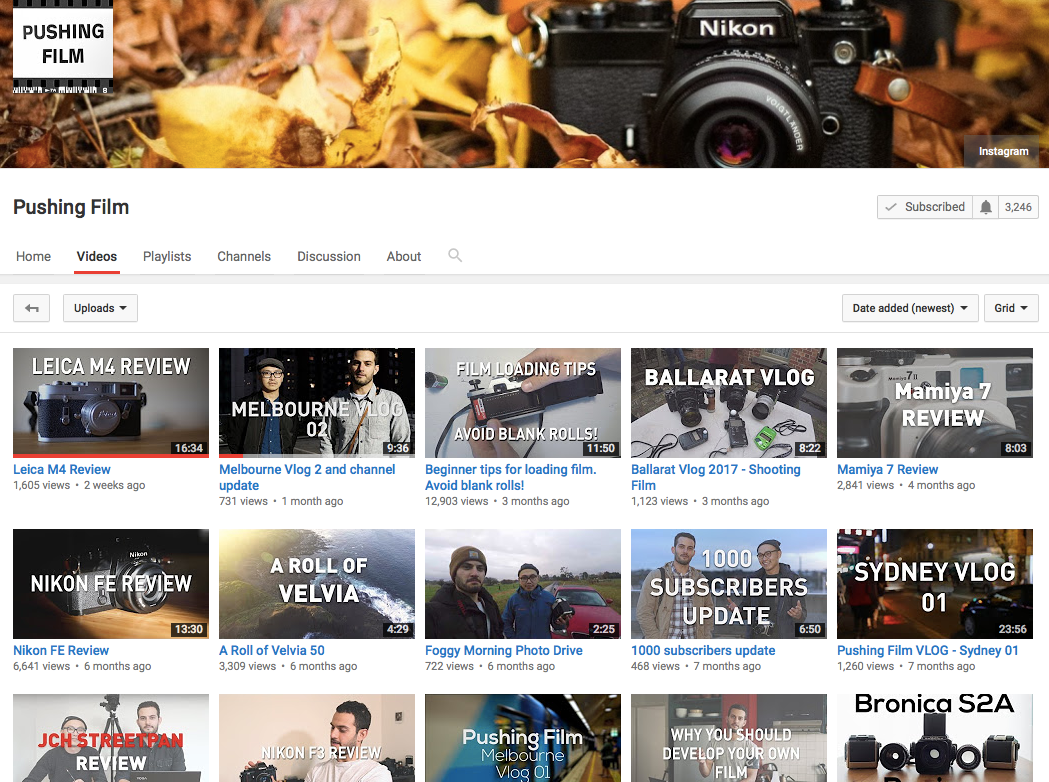Click the A Roll of Velvia thumbnail
The image size is (1049, 782).
[316, 584]
